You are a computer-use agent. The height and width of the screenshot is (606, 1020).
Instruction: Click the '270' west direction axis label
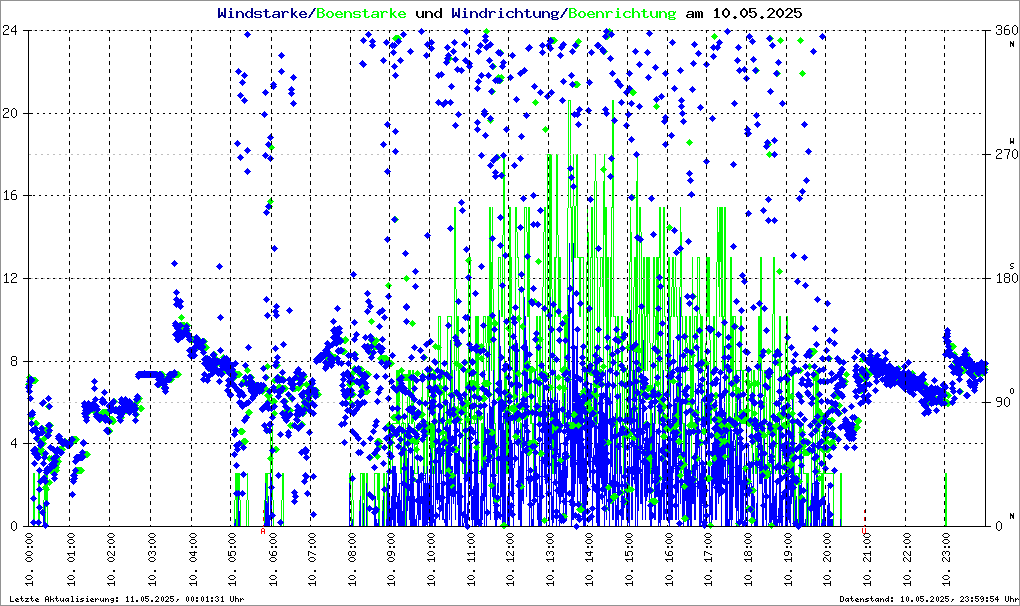(x=1005, y=155)
